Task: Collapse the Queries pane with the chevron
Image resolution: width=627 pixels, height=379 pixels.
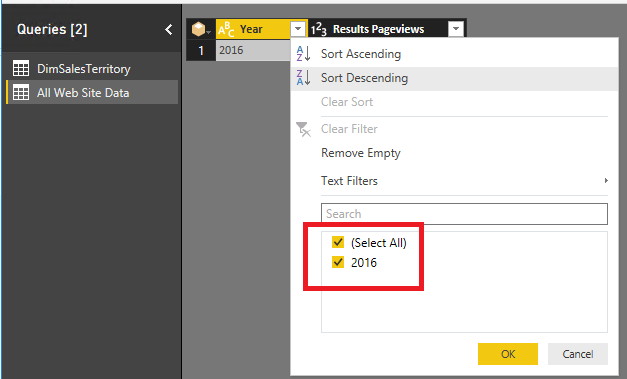Action: 169,29
